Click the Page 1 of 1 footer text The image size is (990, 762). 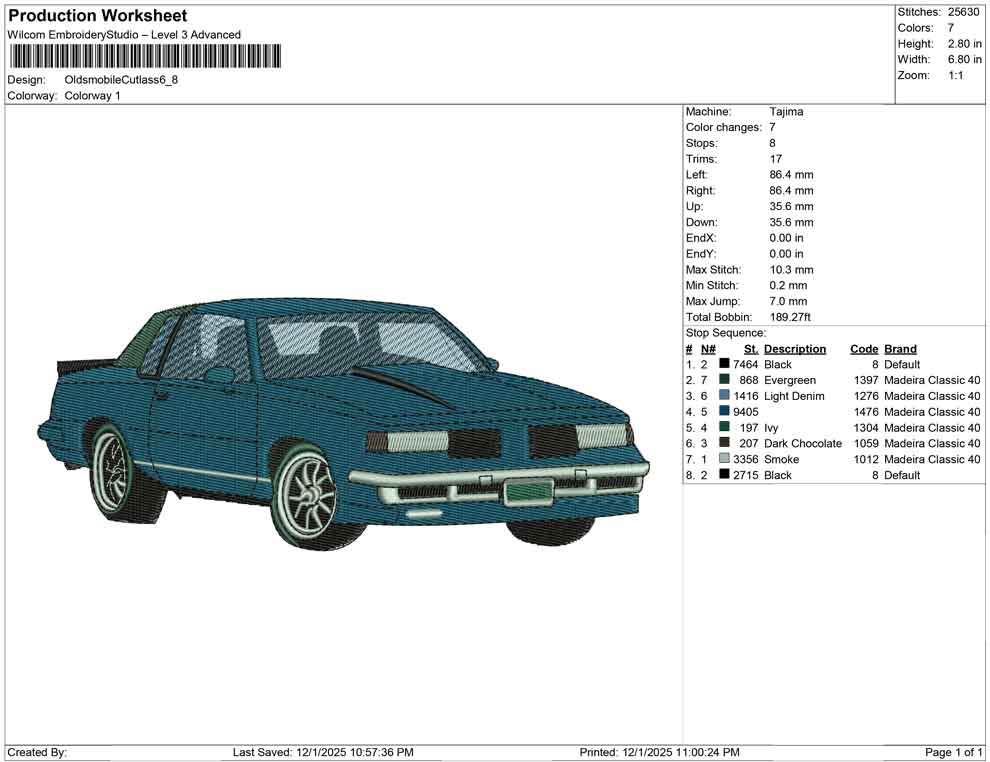(x=954, y=752)
